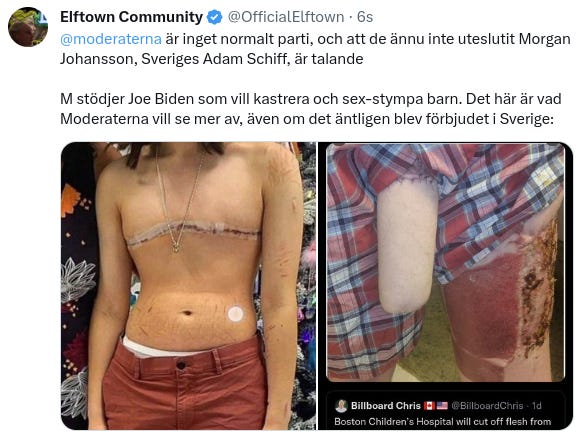Image resolution: width=585 pixels, height=442 pixels.
Task: Click the 1d timestamp in the embedded tweet
Action: click(x=536, y=406)
